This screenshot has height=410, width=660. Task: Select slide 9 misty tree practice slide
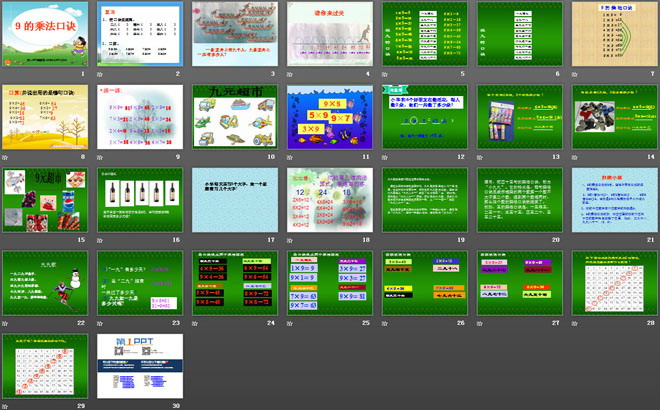(x=140, y=117)
